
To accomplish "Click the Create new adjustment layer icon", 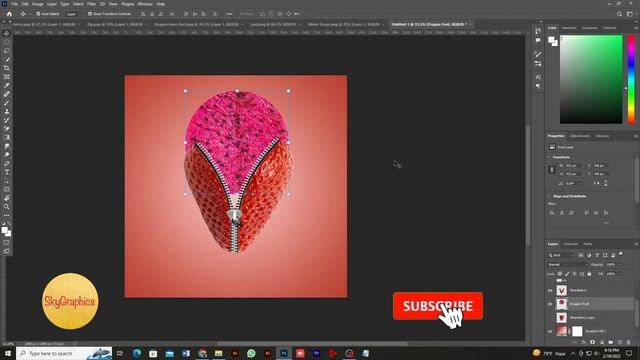I will [602, 342].
